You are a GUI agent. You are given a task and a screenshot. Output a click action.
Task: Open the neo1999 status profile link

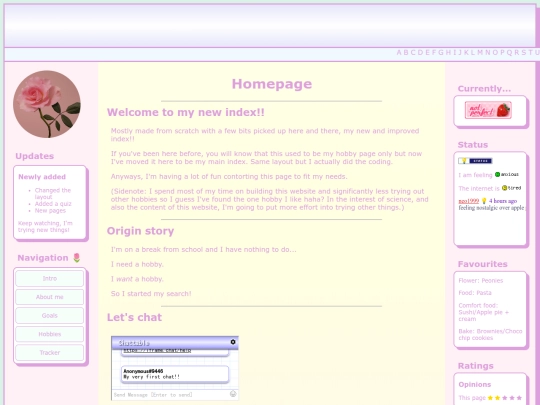click(x=468, y=201)
